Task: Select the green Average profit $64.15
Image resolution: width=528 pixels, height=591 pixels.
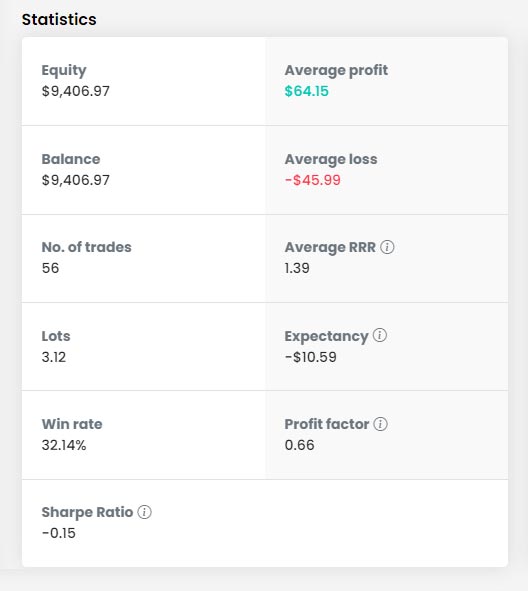Action: point(306,91)
